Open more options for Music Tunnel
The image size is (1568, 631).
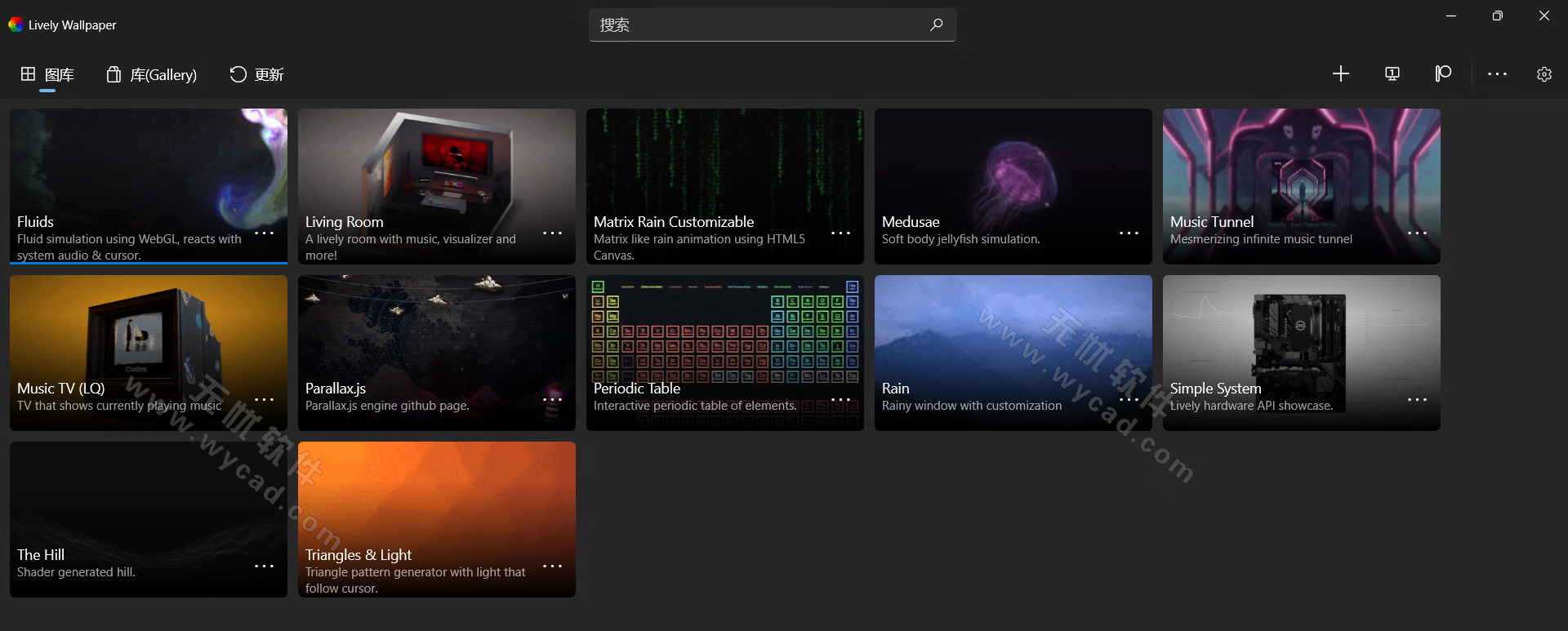point(1417,233)
